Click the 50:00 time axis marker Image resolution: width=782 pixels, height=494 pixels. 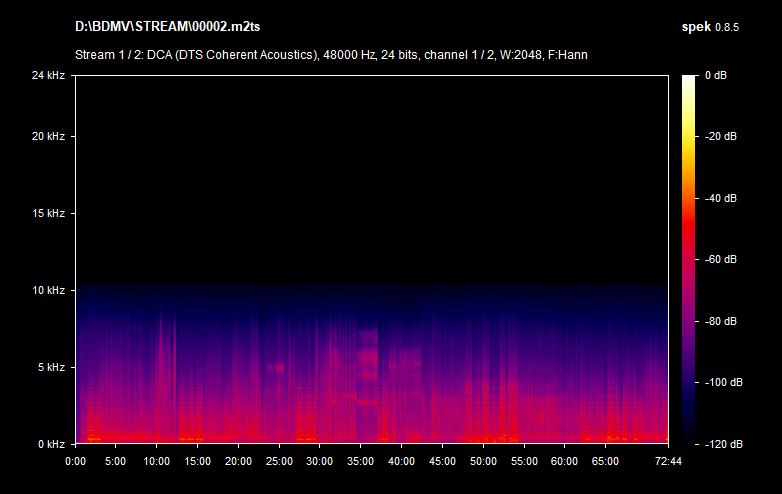483,461
